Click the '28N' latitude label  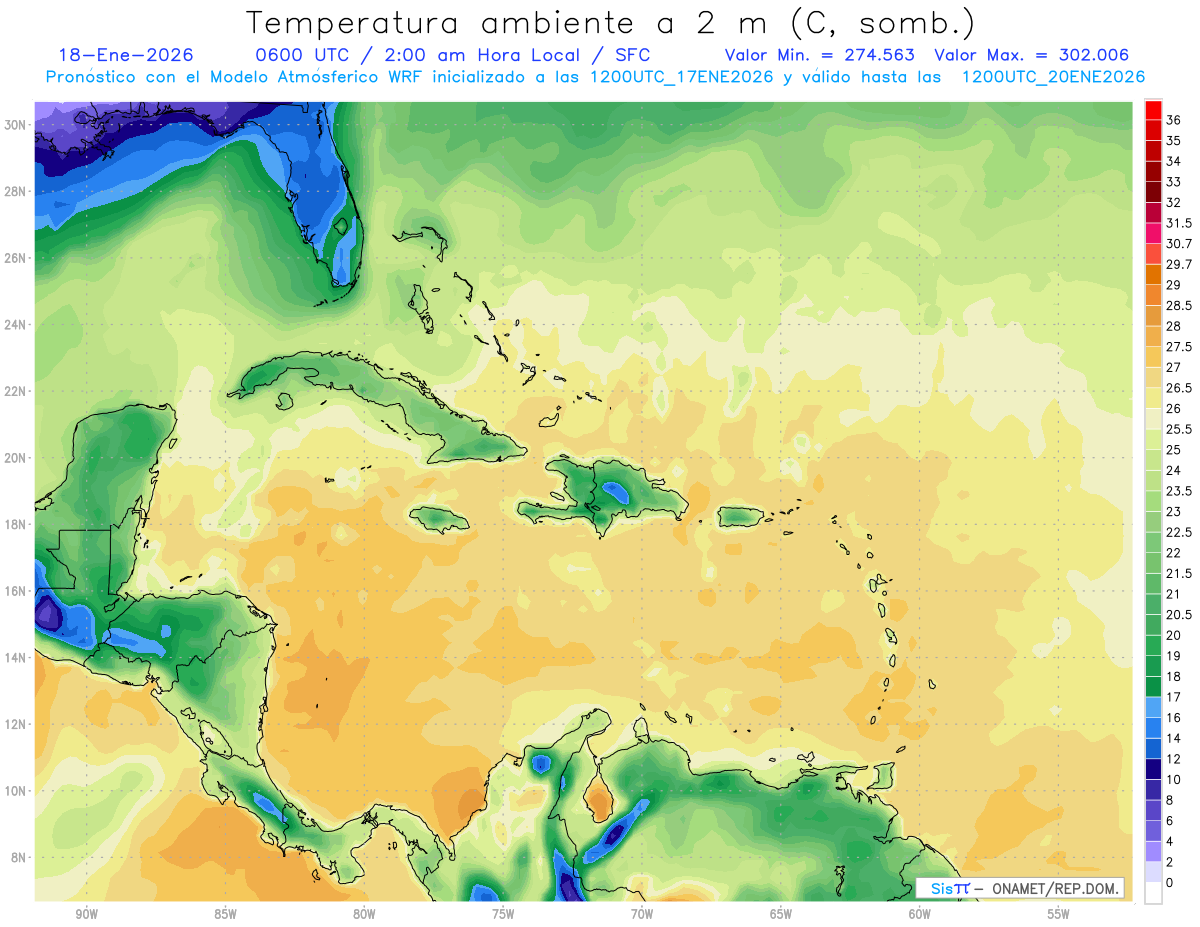click(15, 191)
